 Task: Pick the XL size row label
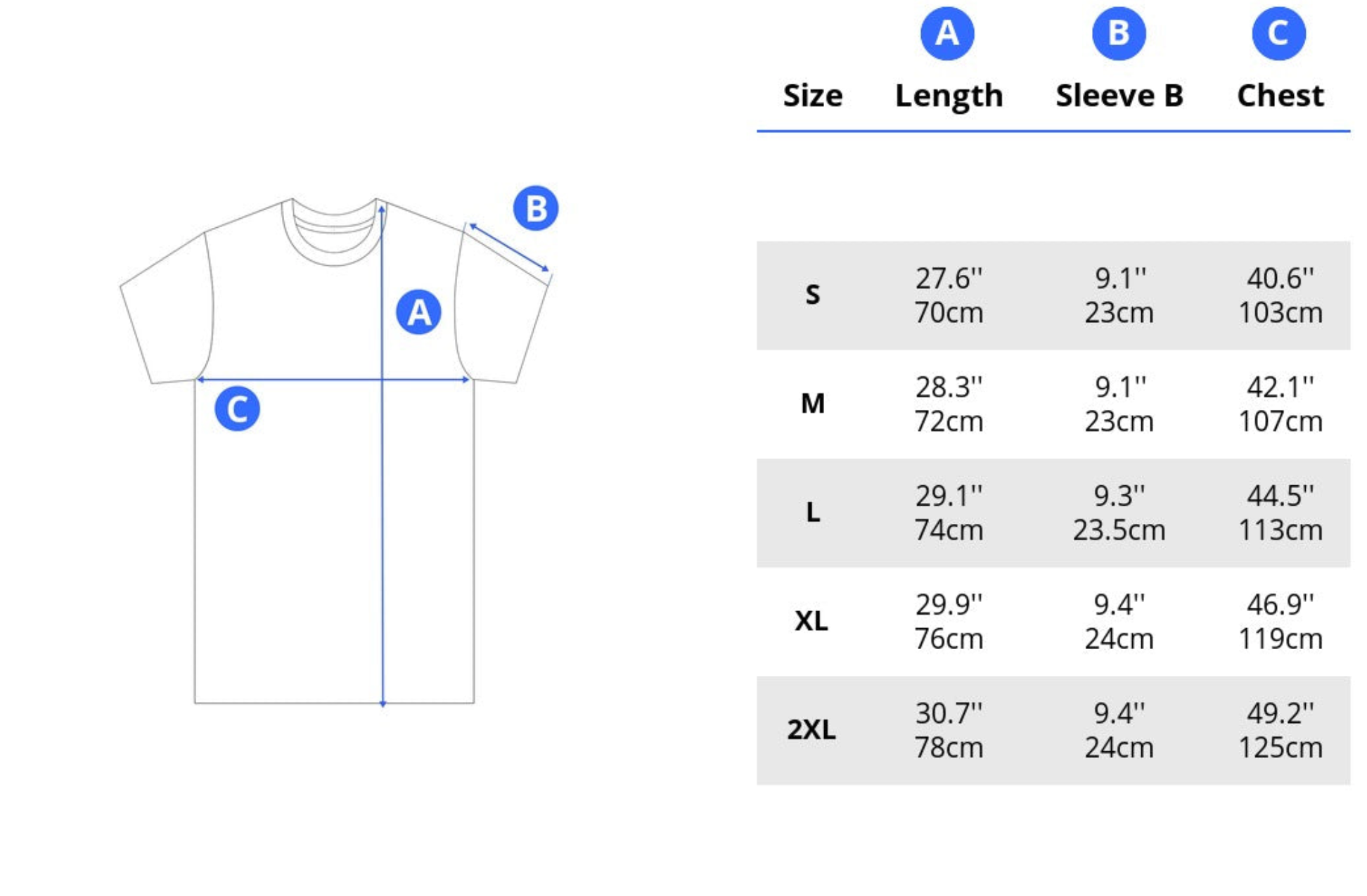tap(811, 621)
